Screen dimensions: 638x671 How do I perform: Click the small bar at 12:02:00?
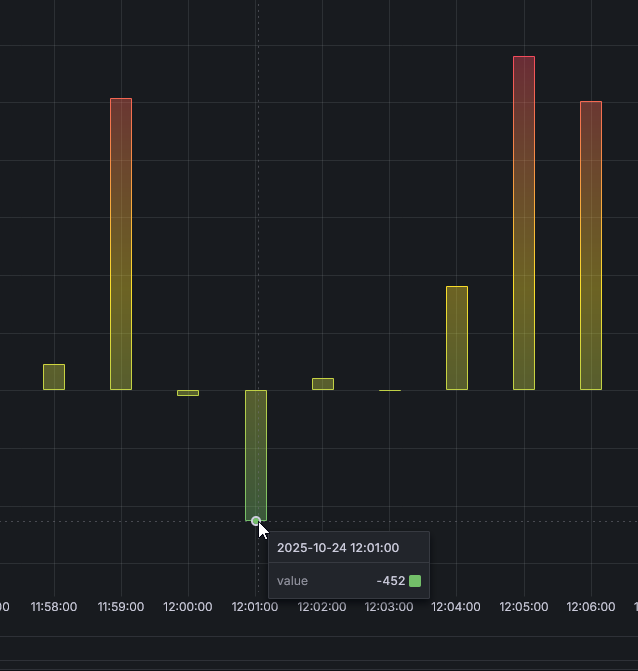point(323,384)
